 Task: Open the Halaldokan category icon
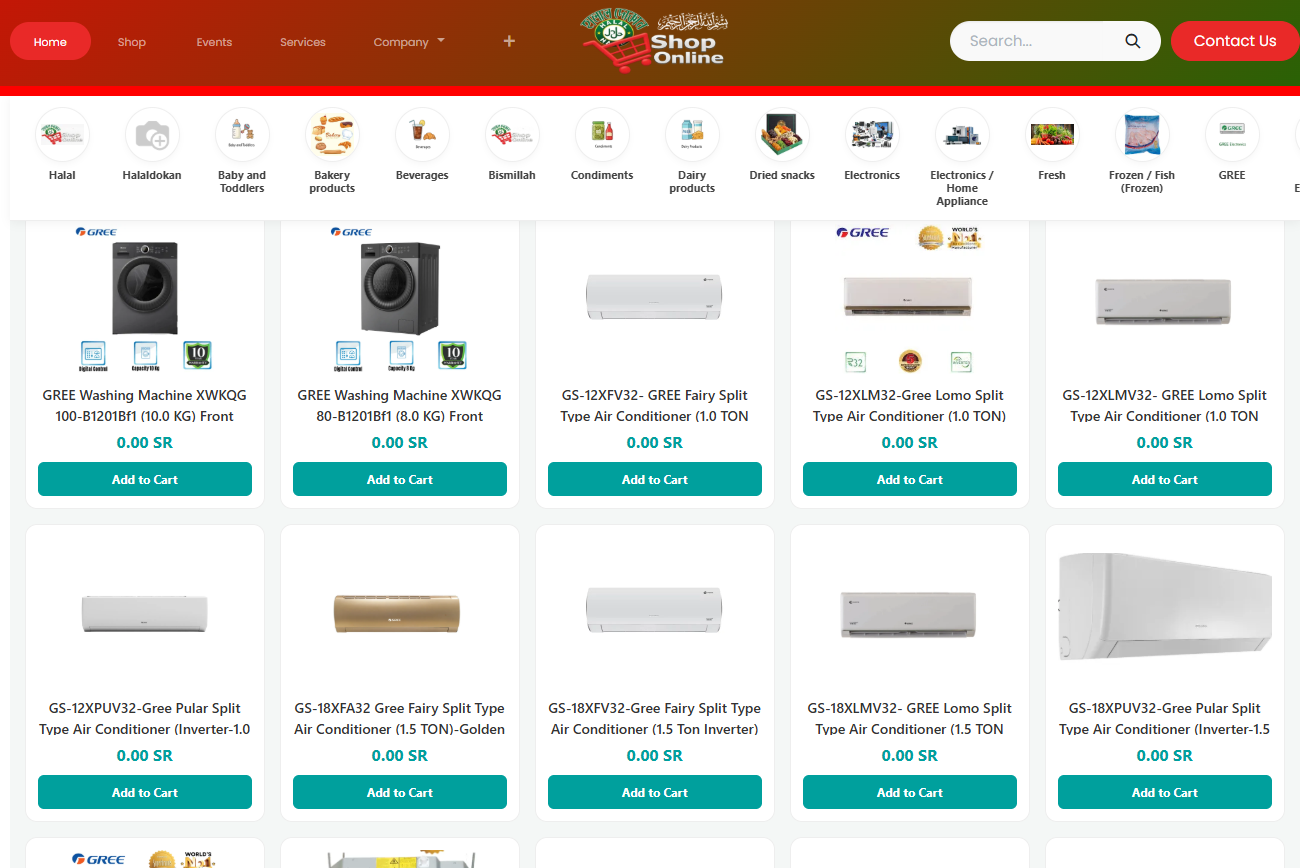point(152,135)
